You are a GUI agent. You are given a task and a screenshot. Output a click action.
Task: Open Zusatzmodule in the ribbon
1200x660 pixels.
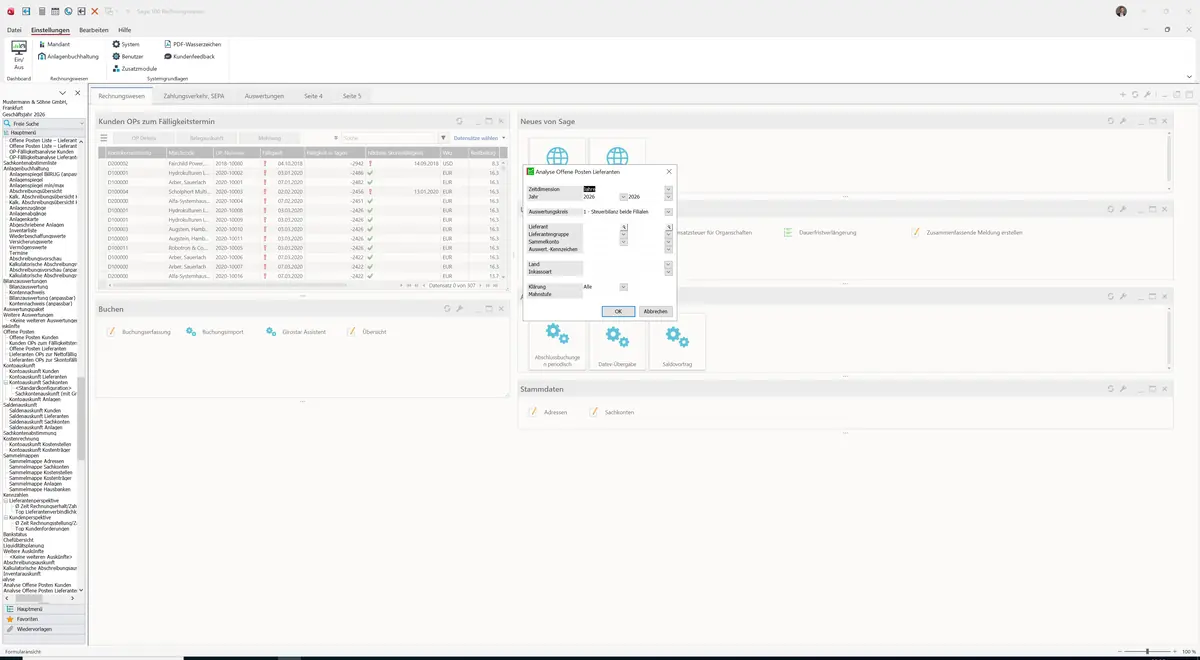tap(134, 68)
